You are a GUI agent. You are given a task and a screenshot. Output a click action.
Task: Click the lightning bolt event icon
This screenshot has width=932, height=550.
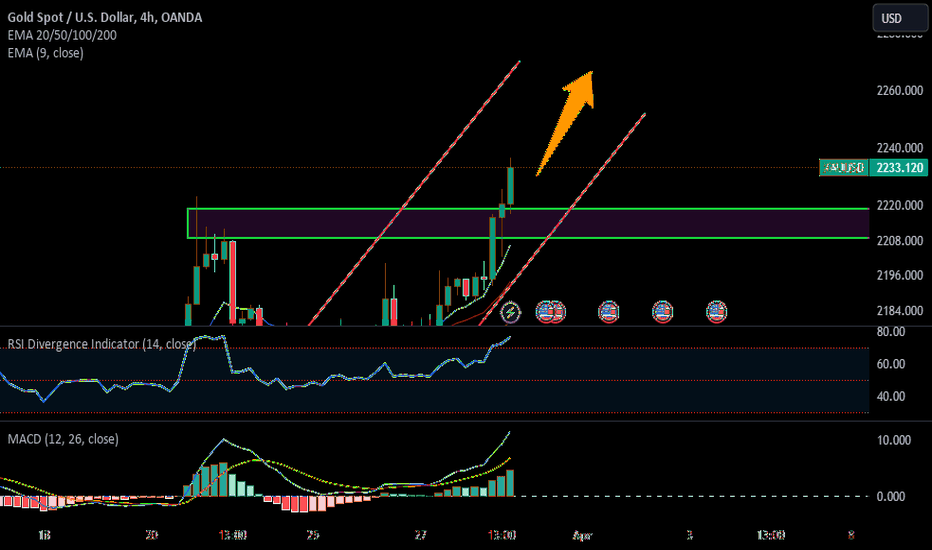[510, 312]
